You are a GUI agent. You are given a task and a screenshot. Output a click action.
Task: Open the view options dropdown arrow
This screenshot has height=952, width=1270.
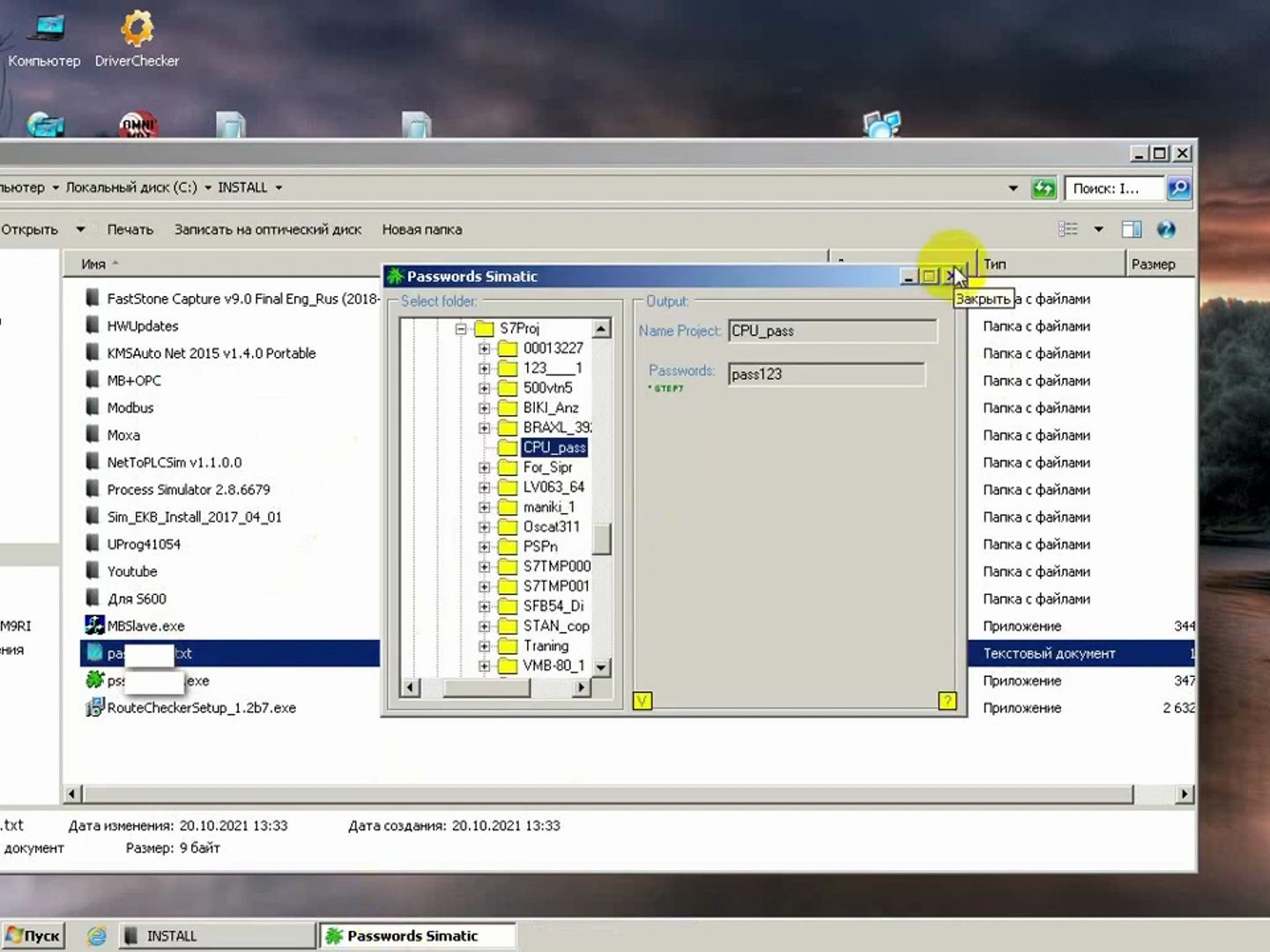pos(1098,229)
